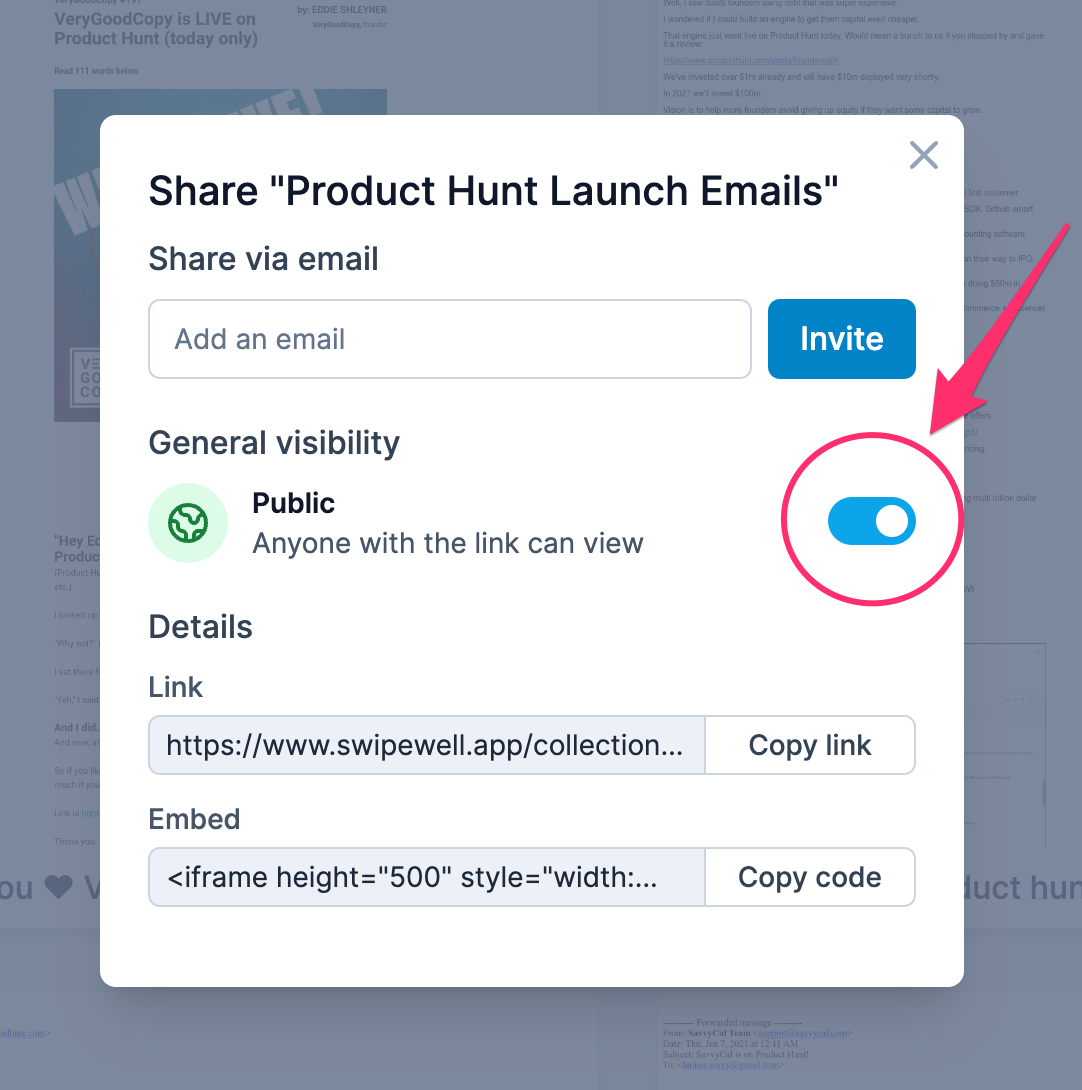Click the VeryGoodCopy logo box in thumbnail
Image resolution: width=1082 pixels, height=1090 pixels.
(x=86, y=378)
